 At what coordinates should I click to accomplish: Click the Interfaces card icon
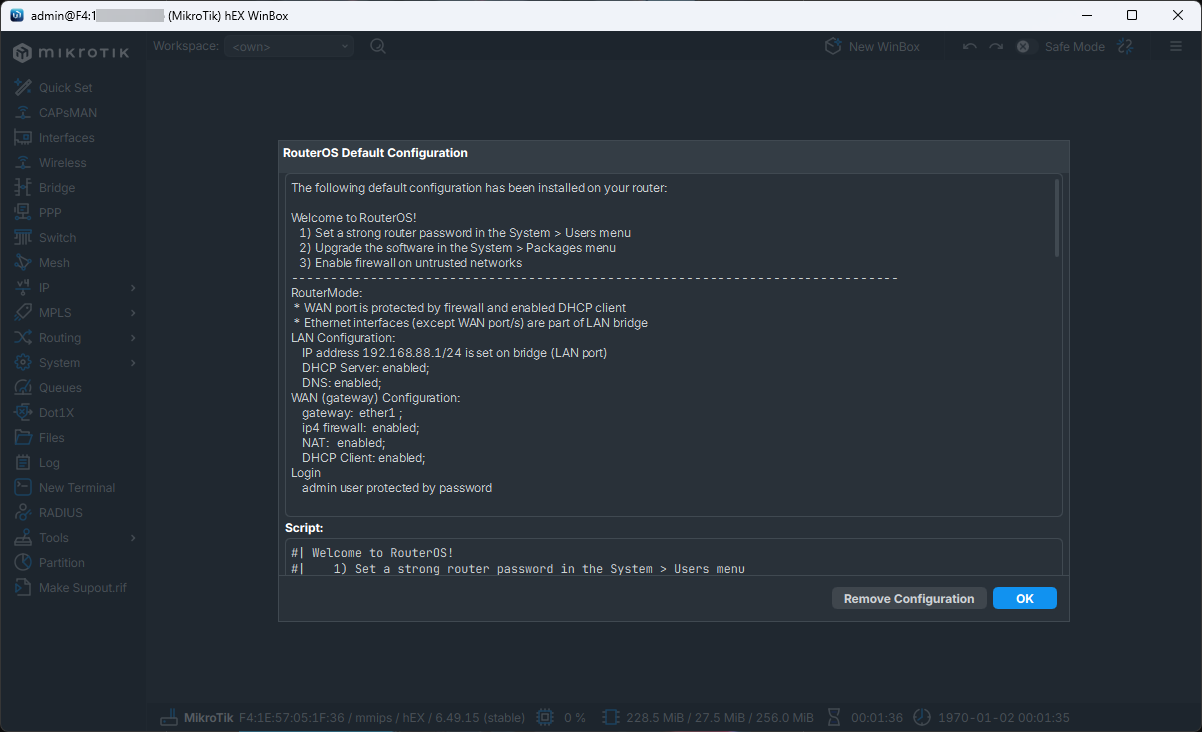23,138
